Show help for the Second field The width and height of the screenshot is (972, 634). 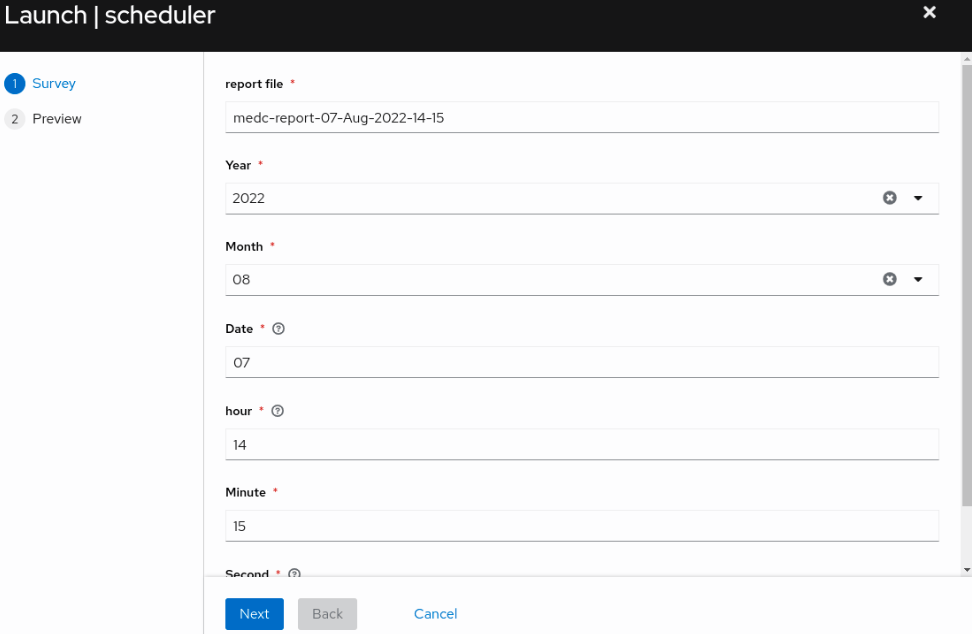click(294, 573)
